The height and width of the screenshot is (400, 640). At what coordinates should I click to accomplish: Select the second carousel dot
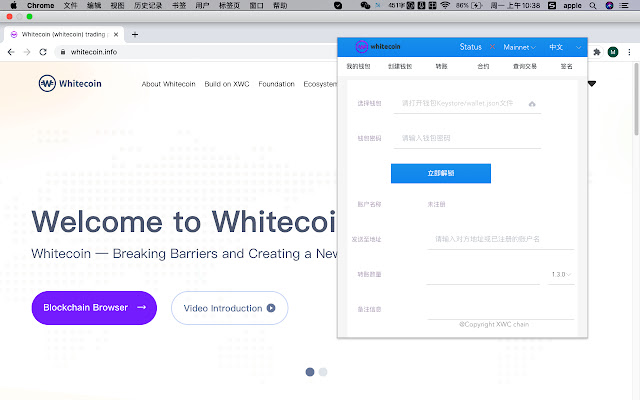323,372
